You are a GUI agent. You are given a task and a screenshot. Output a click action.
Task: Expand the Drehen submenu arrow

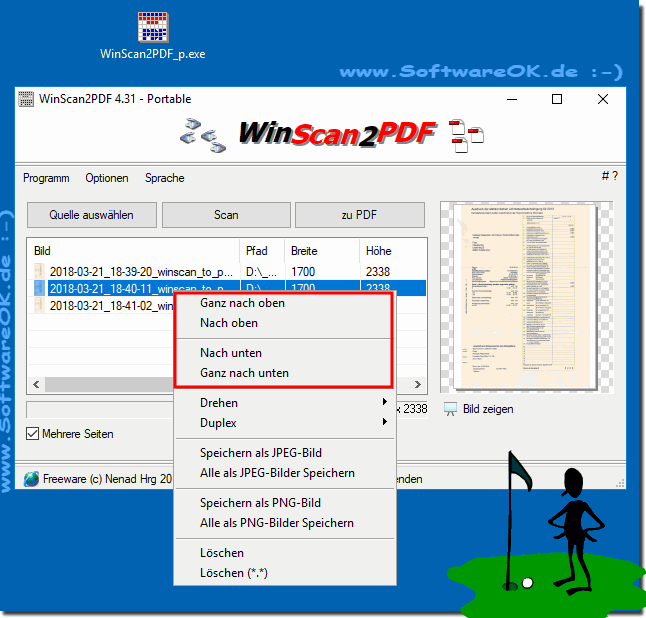tap(384, 402)
